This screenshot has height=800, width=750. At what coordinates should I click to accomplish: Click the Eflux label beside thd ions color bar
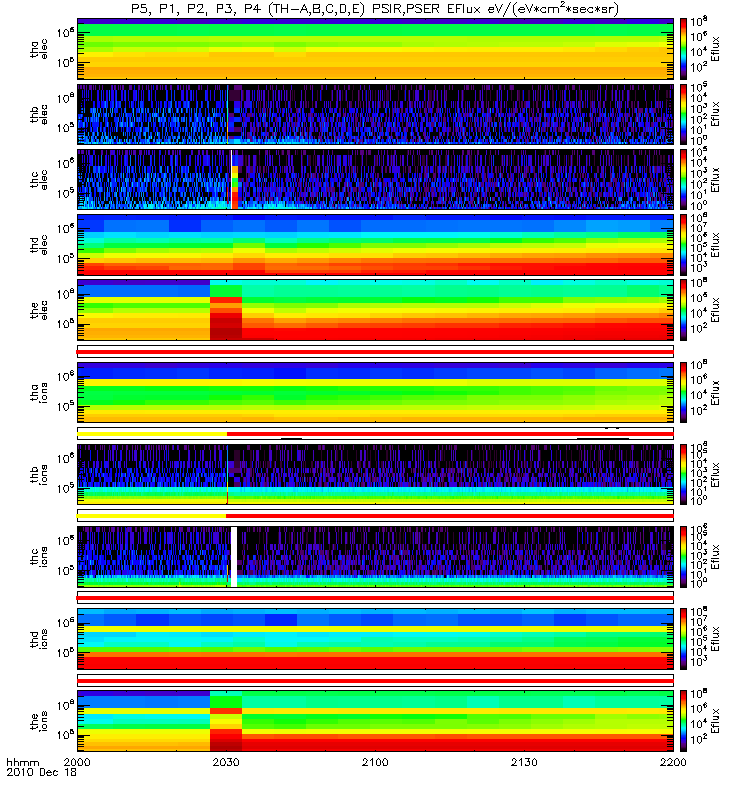point(715,639)
